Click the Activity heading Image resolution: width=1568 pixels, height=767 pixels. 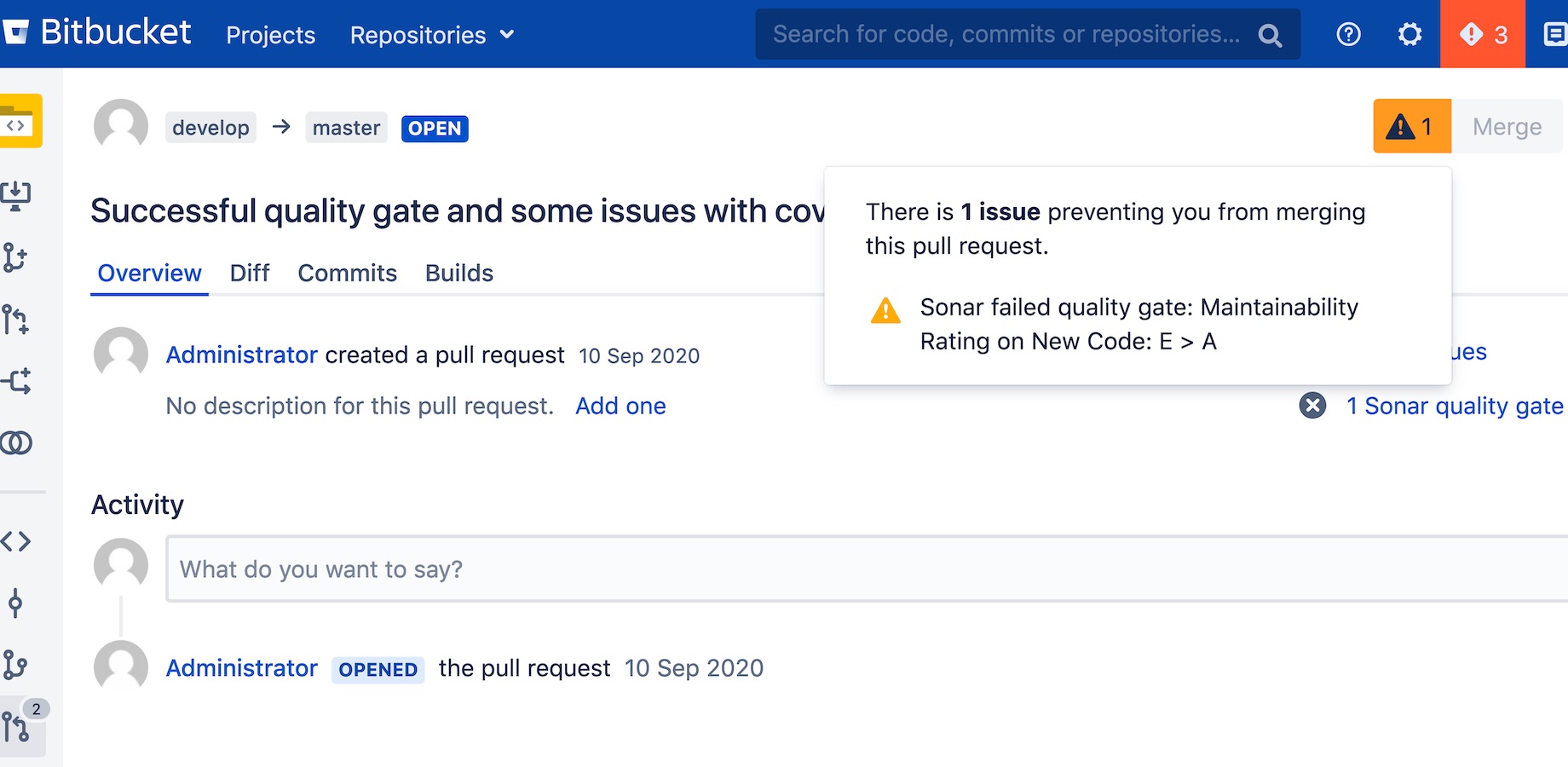pyautogui.click(x=137, y=505)
